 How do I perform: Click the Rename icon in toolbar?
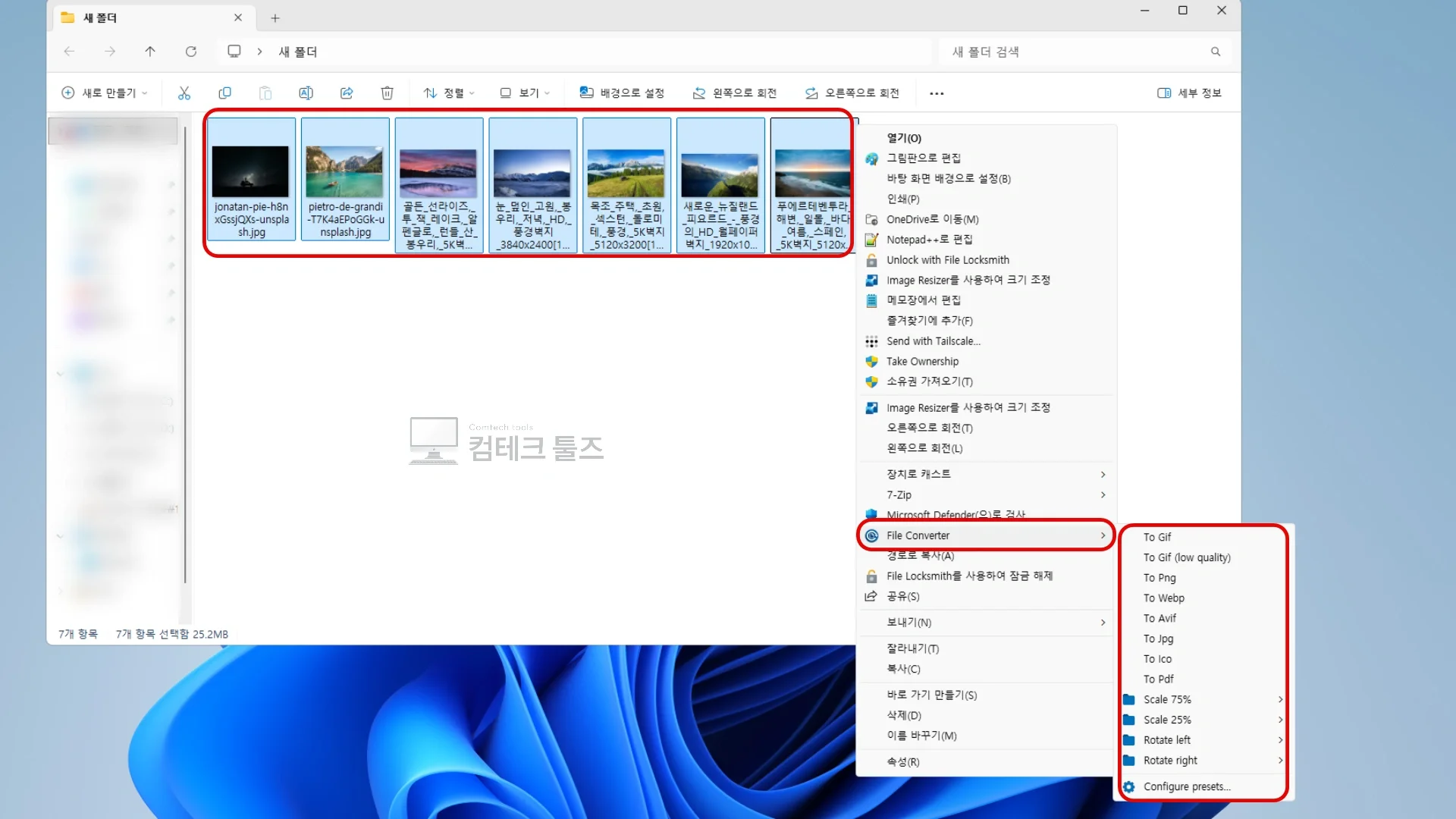306,93
